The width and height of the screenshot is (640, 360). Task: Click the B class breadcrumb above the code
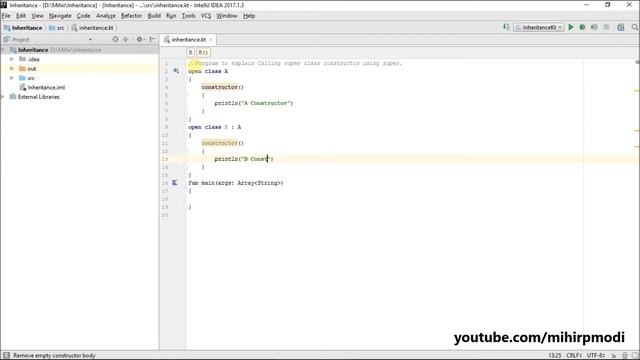pyautogui.click(x=190, y=52)
